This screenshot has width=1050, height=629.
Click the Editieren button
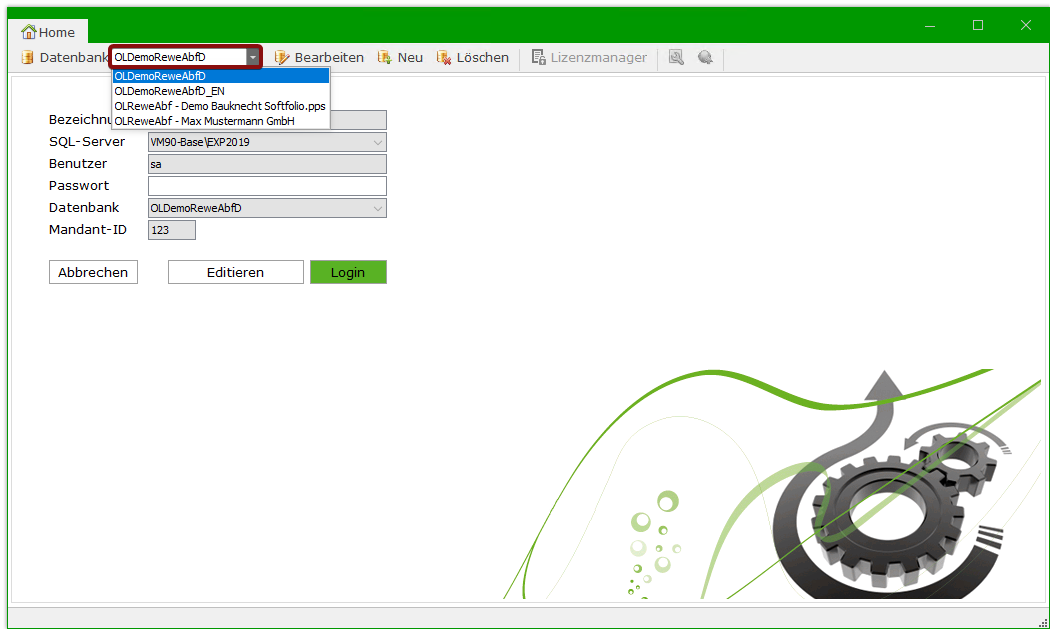(x=235, y=272)
